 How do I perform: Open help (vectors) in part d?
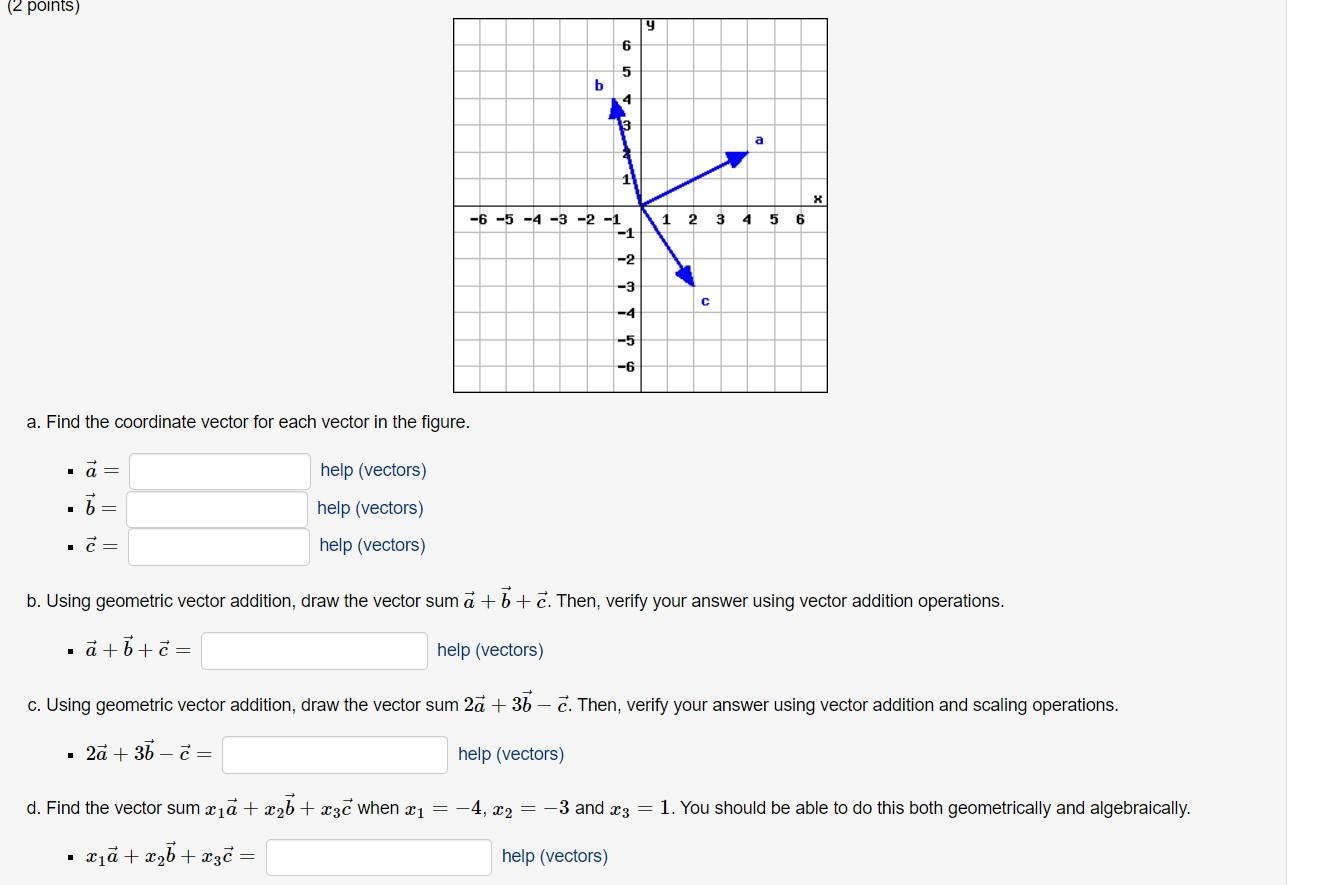(x=554, y=856)
